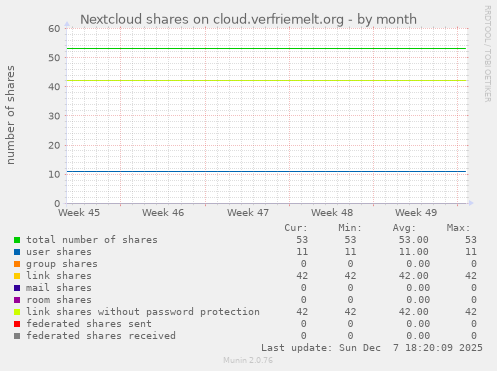The height and width of the screenshot is (371, 497).
Task: Click the Cur value 11 for user shares
Action: pyautogui.click(x=302, y=252)
